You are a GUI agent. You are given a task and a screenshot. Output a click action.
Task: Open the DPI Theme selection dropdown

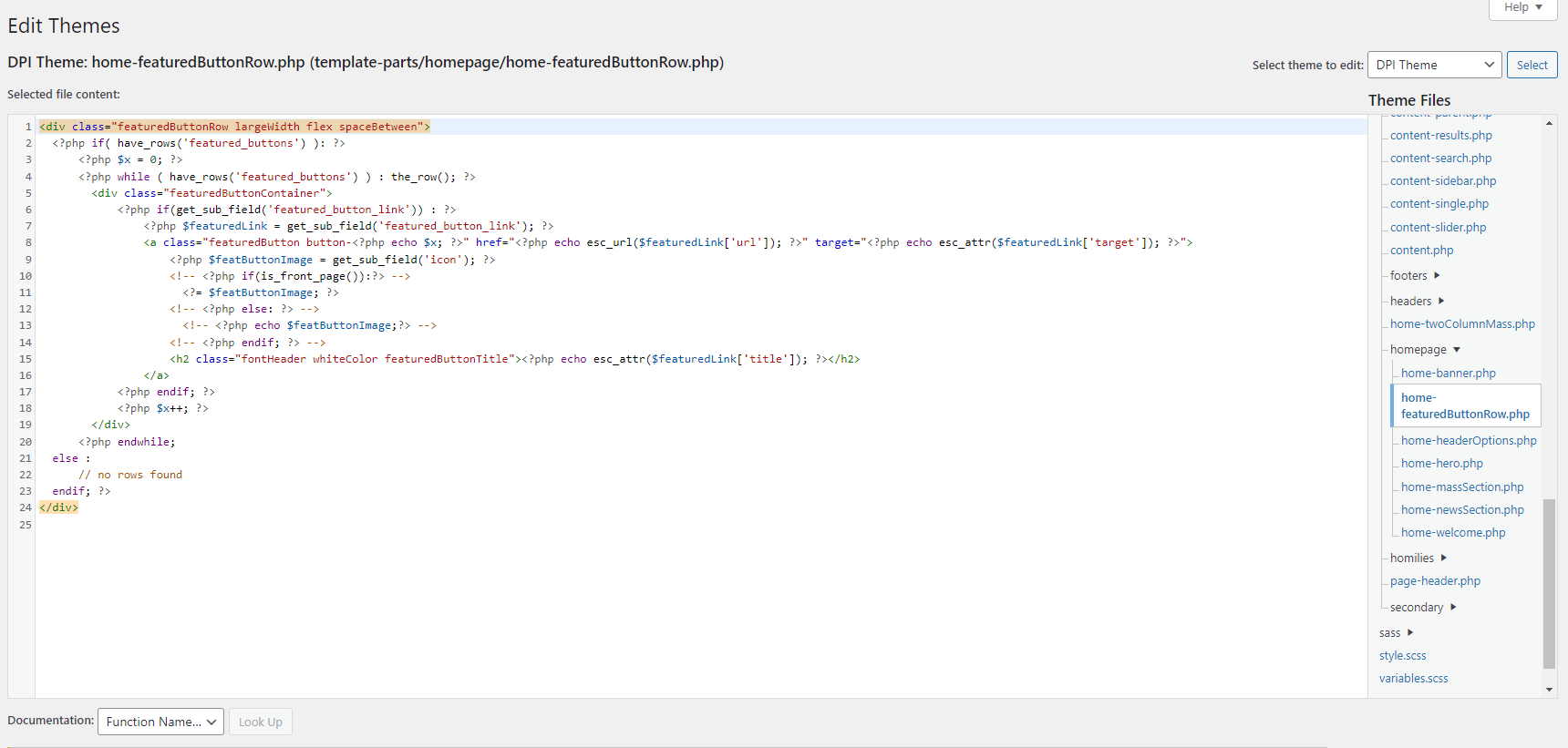tap(1434, 65)
